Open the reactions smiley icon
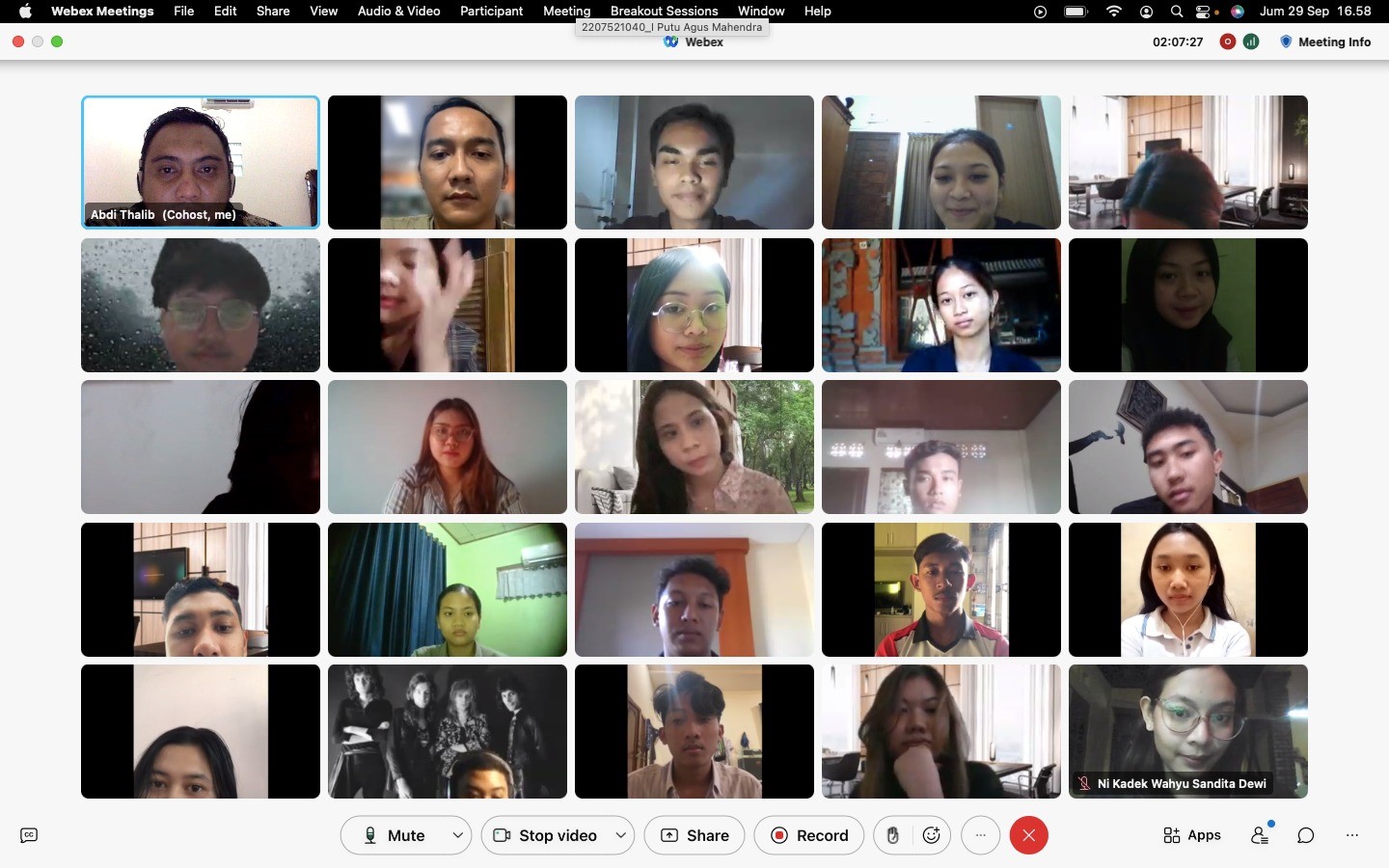This screenshot has height=868, width=1389. [932, 835]
